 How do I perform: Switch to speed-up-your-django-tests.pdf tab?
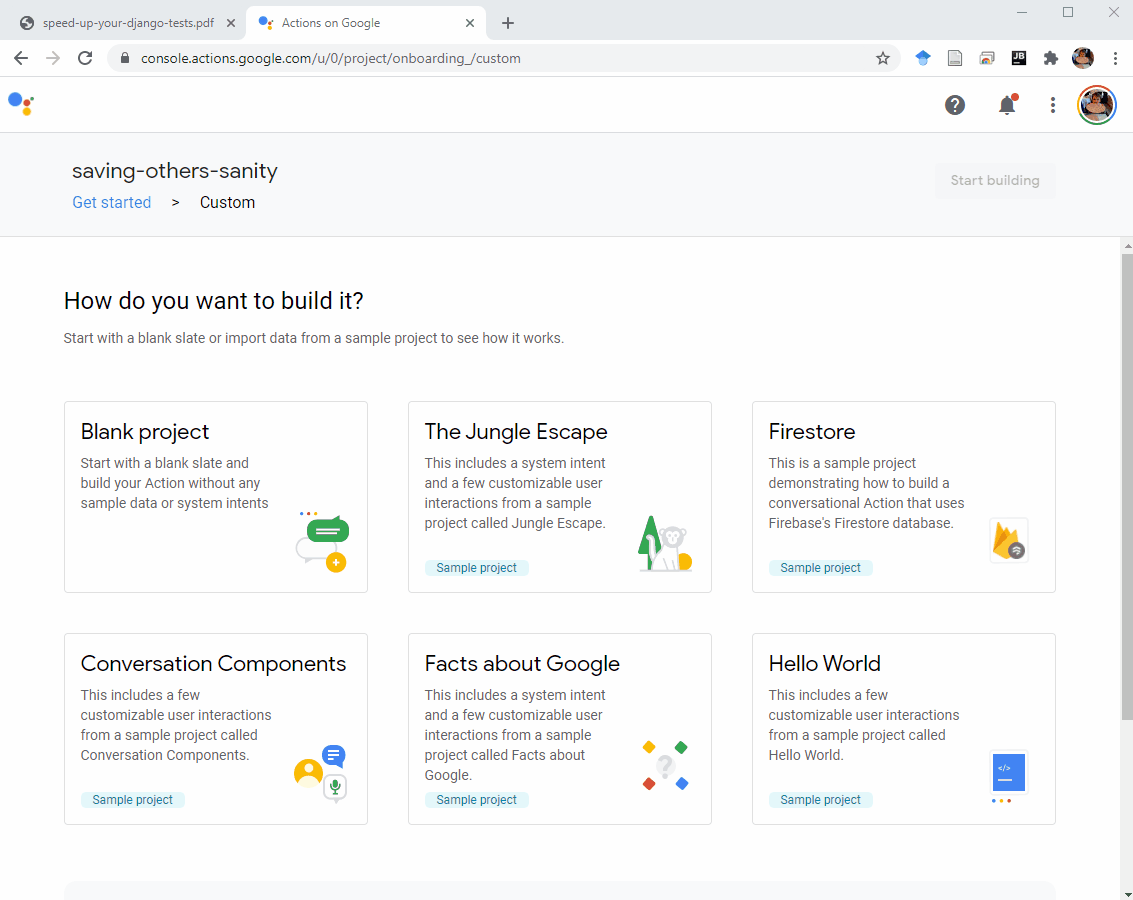pyautogui.click(x=127, y=23)
